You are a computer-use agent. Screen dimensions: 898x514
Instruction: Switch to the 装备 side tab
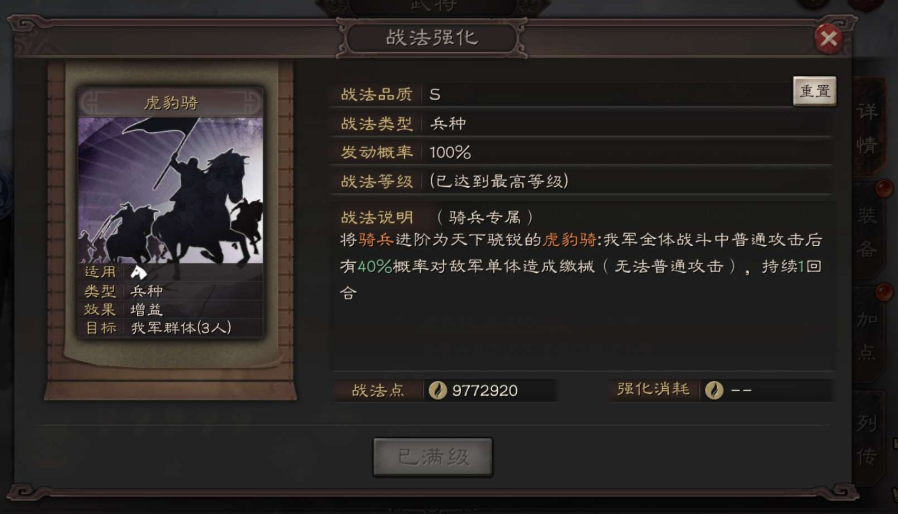(867, 232)
